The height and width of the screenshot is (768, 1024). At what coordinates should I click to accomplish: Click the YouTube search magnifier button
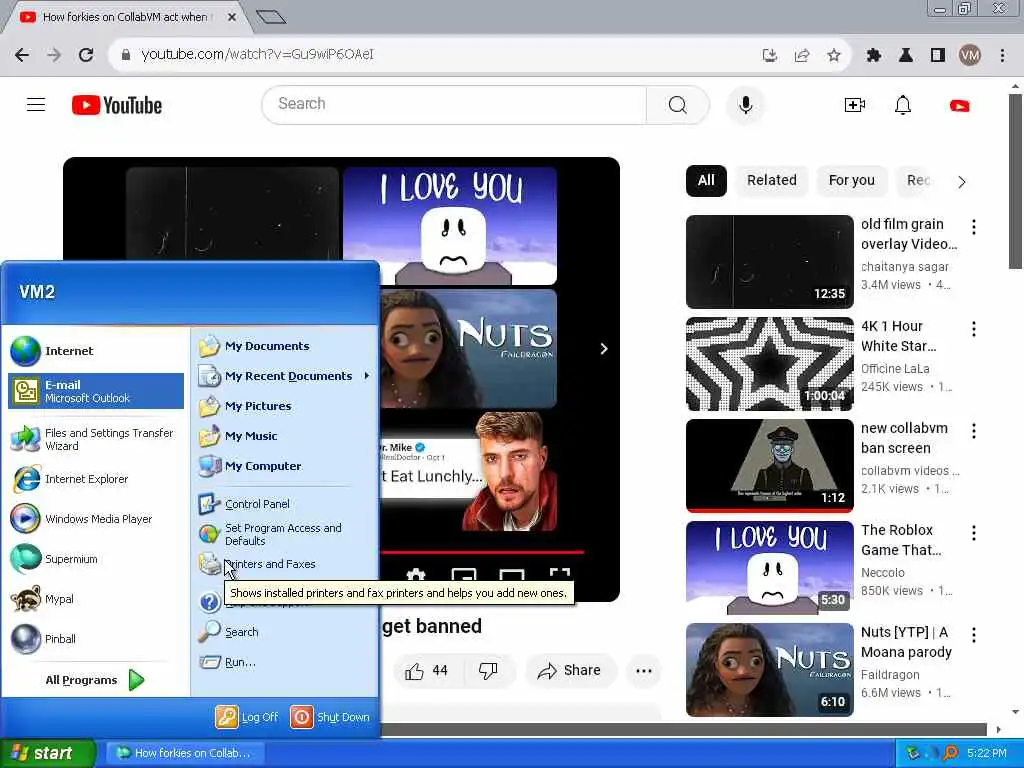pos(677,104)
